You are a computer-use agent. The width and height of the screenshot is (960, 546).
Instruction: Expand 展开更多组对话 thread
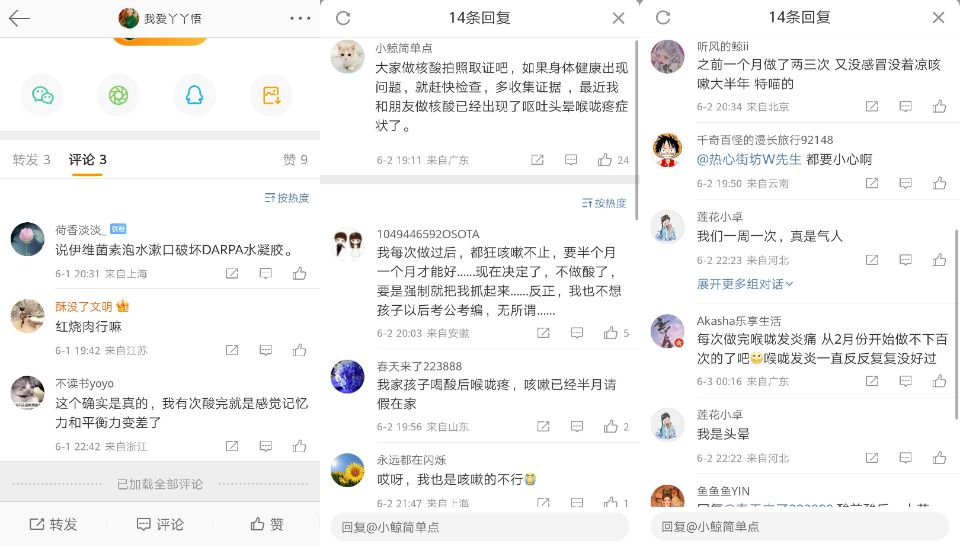744,284
